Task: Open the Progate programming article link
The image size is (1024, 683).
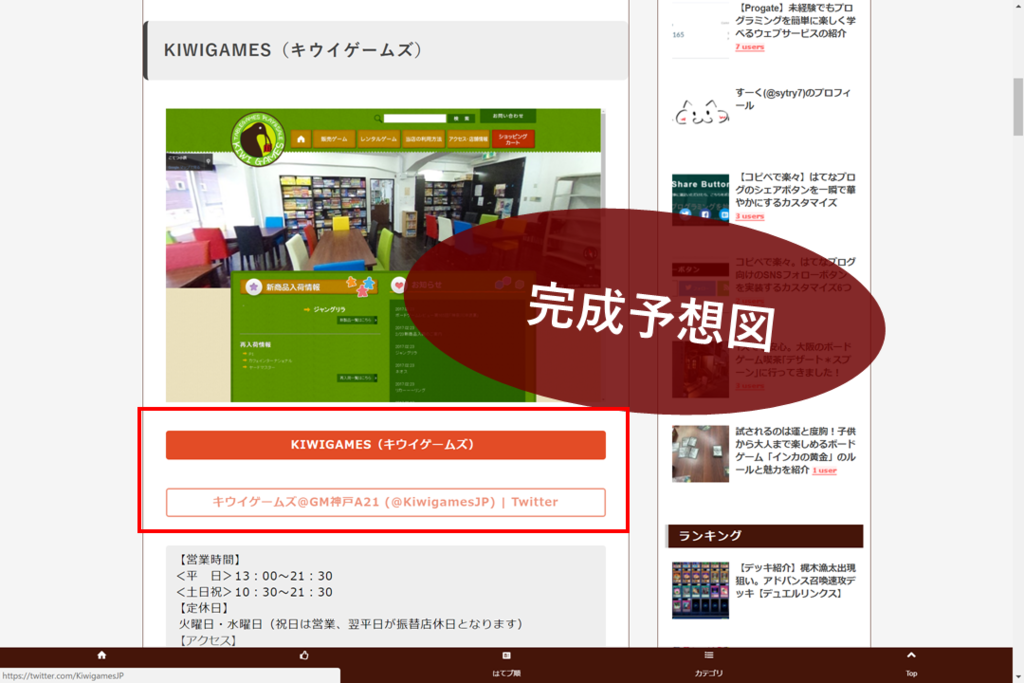Action: [795, 21]
